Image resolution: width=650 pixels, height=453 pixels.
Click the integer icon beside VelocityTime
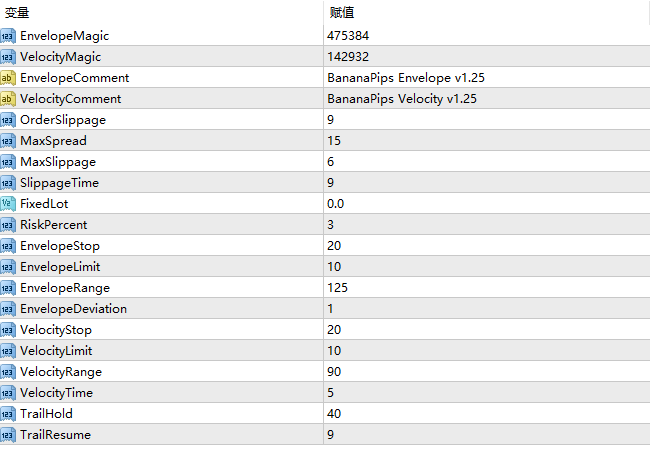8,393
